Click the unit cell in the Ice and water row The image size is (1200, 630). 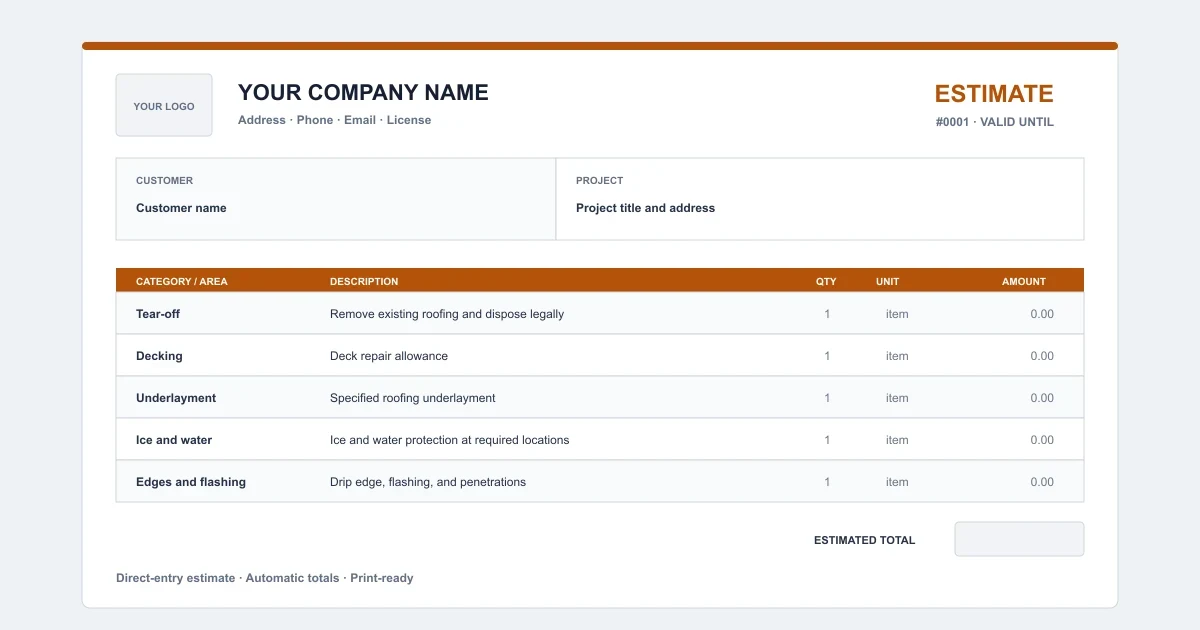pyautogui.click(x=897, y=440)
